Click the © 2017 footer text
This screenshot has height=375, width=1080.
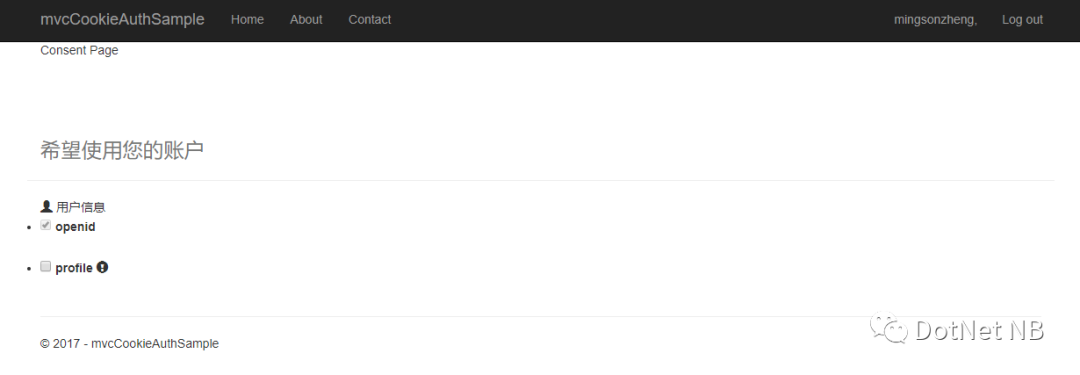pos(129,343)
